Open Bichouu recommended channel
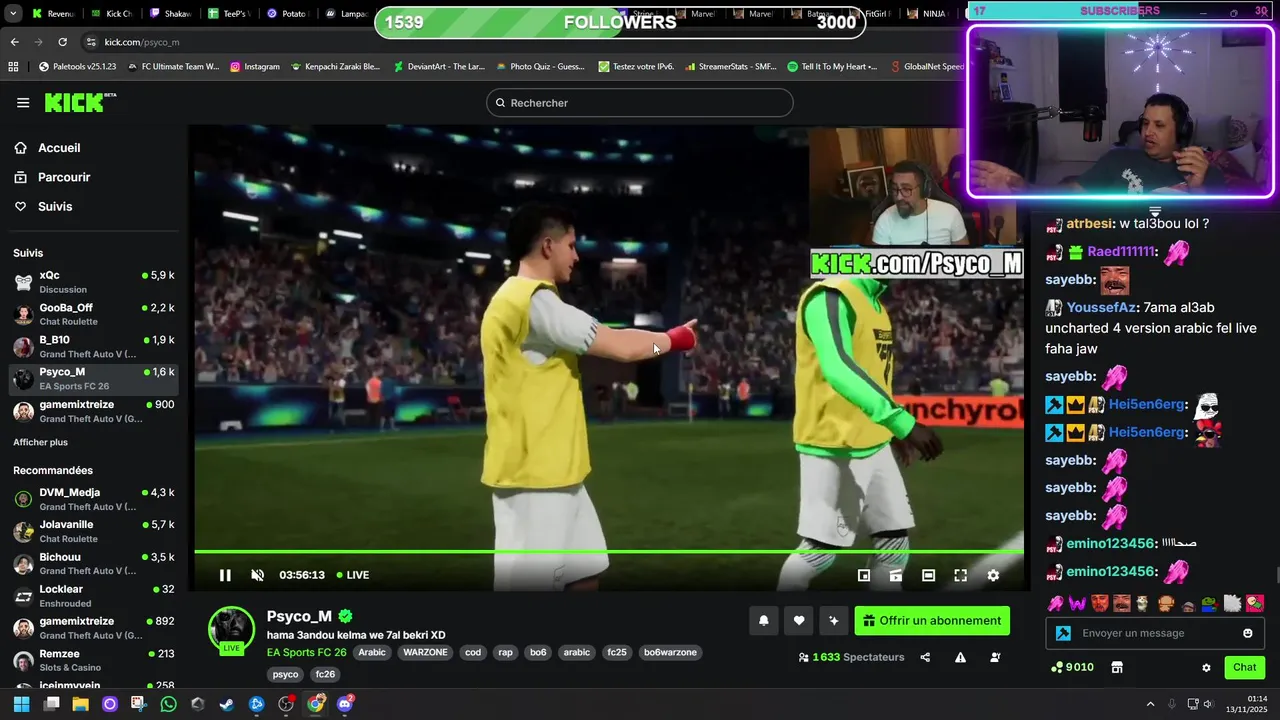The height and width of the screenshot is (720, 1280). click(94, 563)
